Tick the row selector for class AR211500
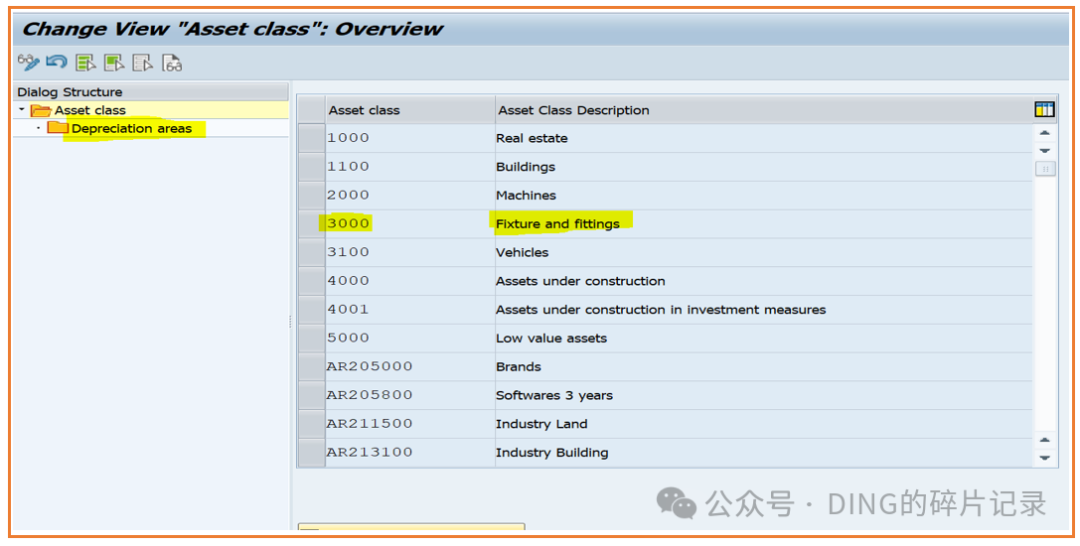This screenshot has height=546, width=1080. [x=311, y=423]
